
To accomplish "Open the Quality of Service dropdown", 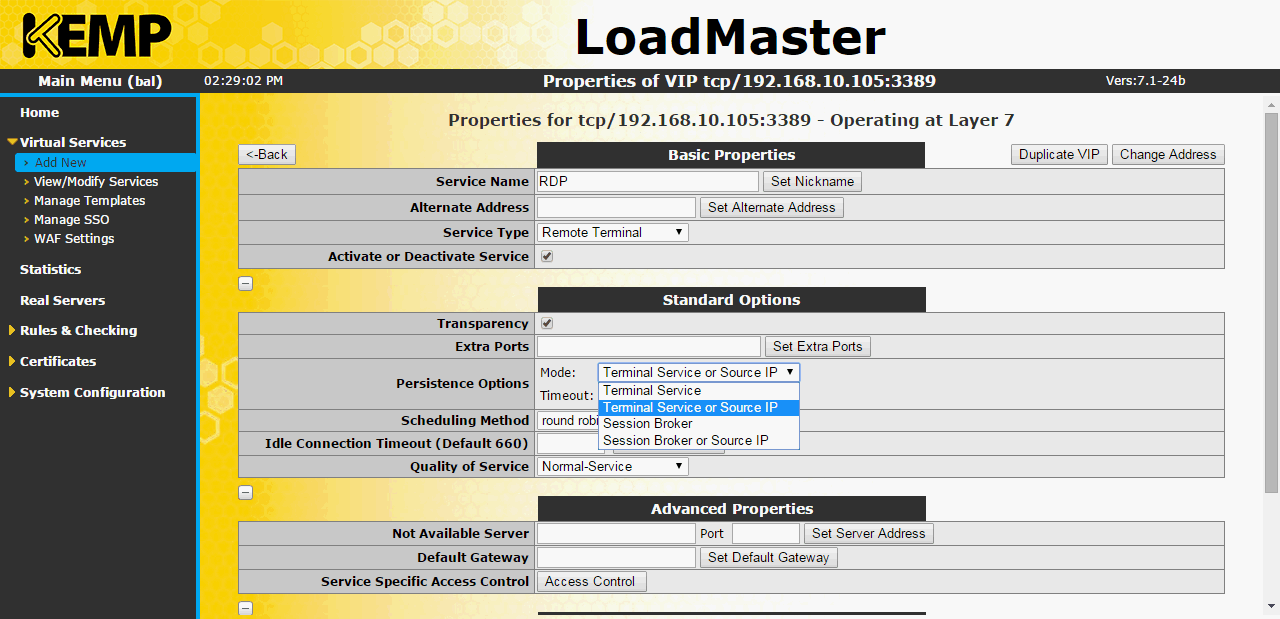I will (613, 467).
